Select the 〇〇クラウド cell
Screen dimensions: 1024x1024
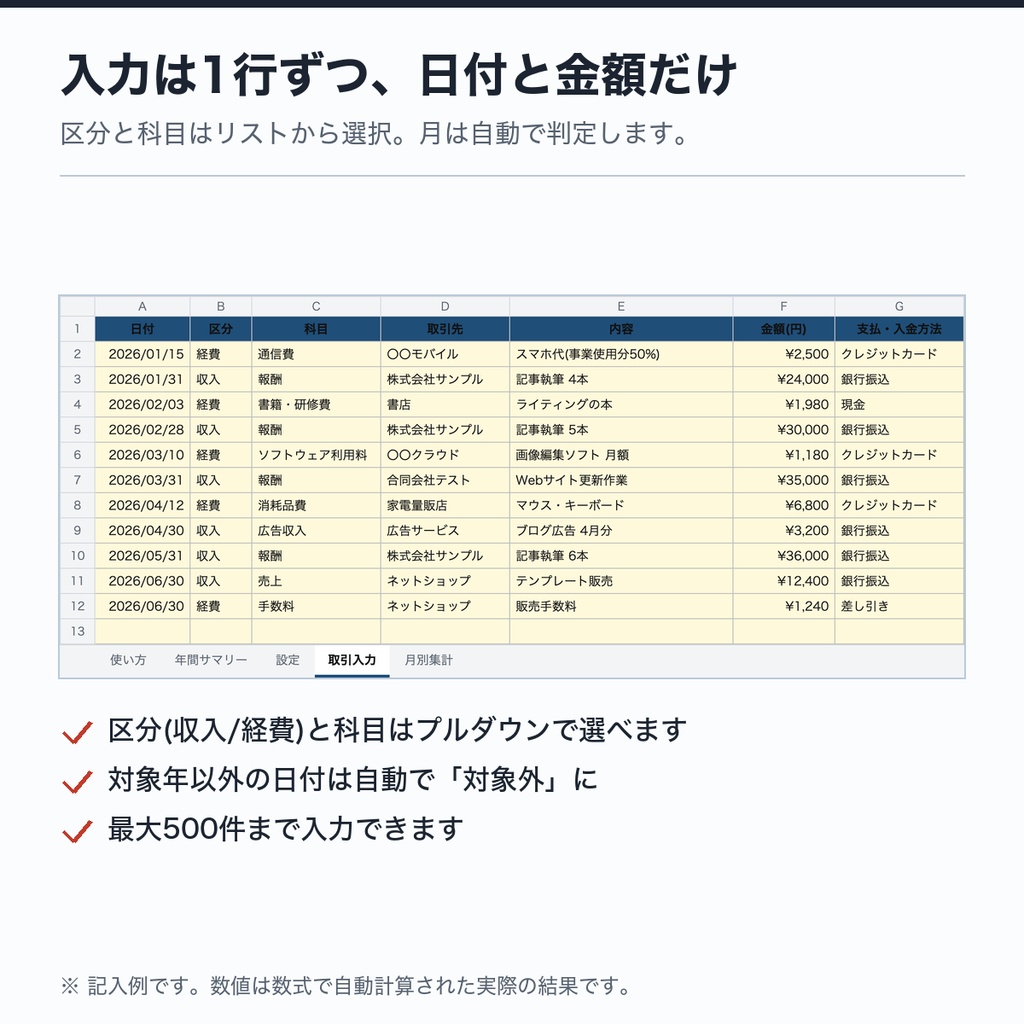tap(445, 455)
